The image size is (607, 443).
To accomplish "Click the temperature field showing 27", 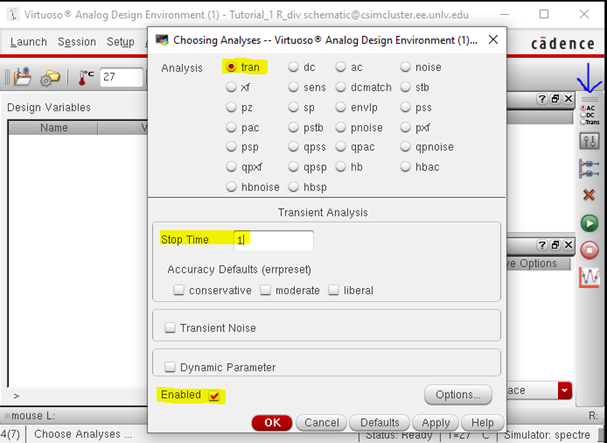I will click(121, 77).
